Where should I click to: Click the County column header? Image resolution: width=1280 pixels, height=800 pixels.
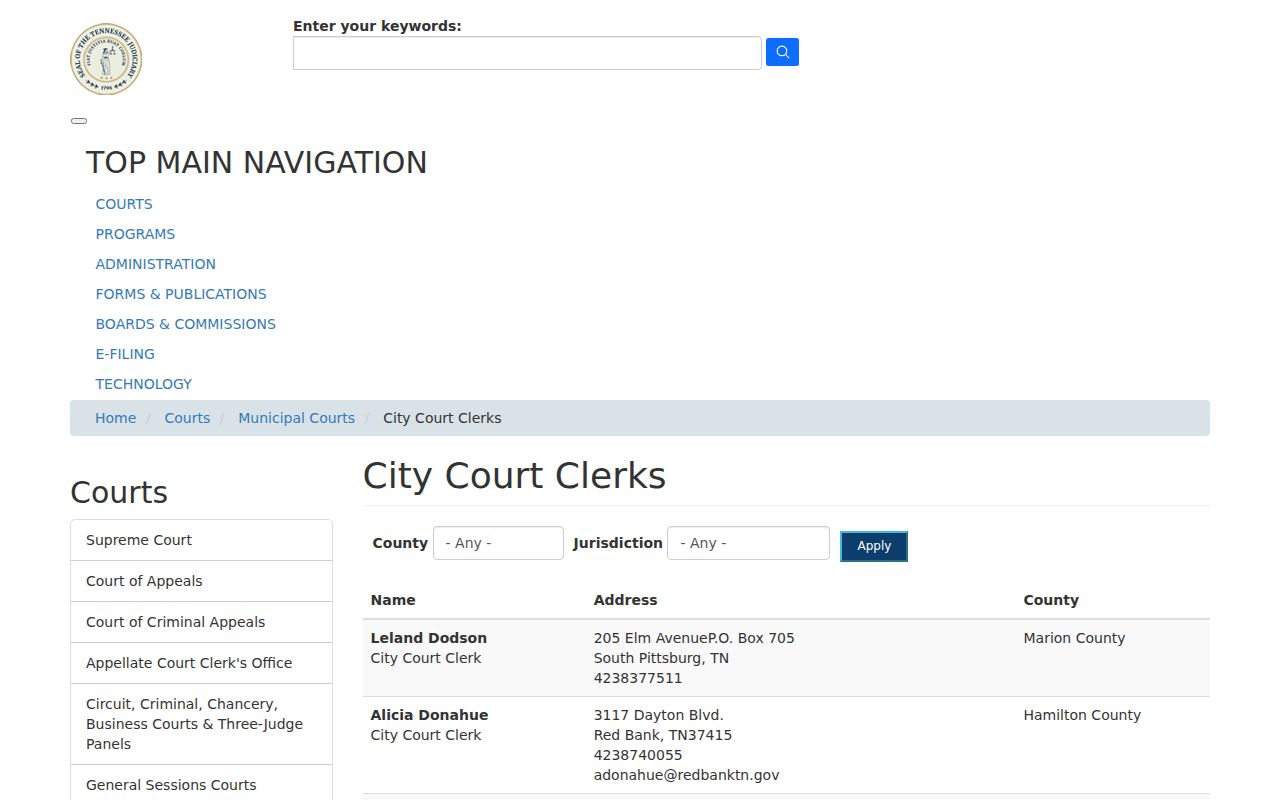pyautogui.click(x=1051, y=600)
